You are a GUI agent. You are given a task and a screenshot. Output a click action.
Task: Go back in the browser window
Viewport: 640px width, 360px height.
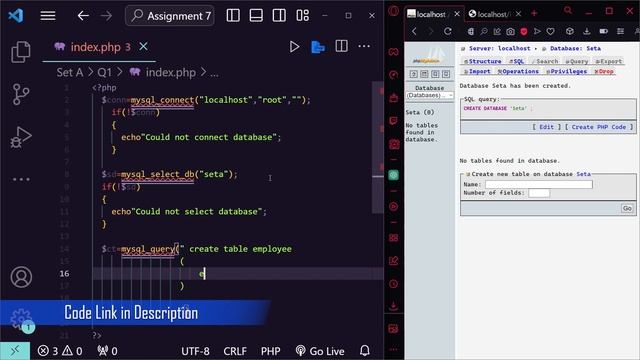(414, 31)
